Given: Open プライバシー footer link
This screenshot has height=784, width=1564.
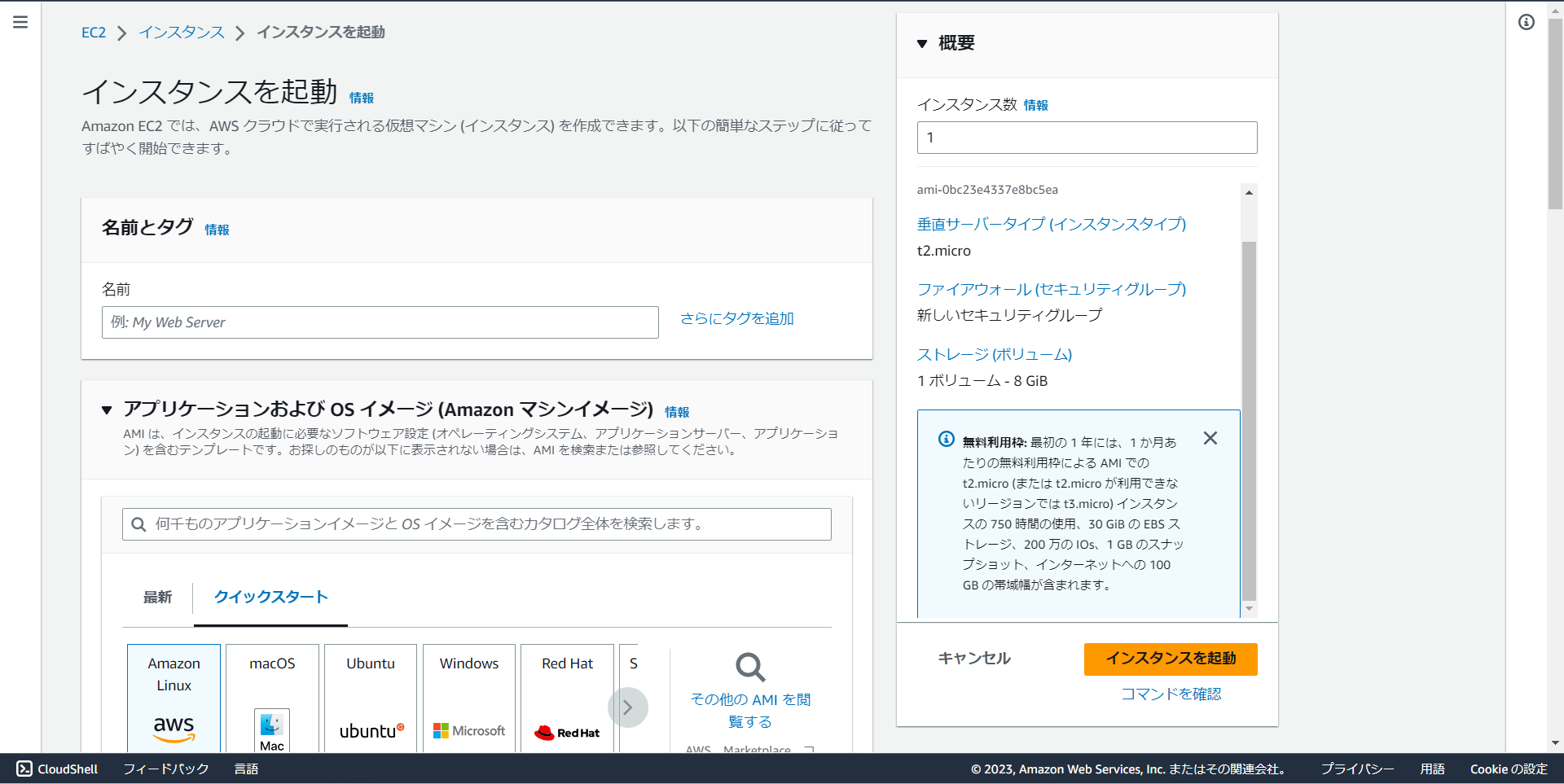Looking at the screenshot, I should point(1357,769).
